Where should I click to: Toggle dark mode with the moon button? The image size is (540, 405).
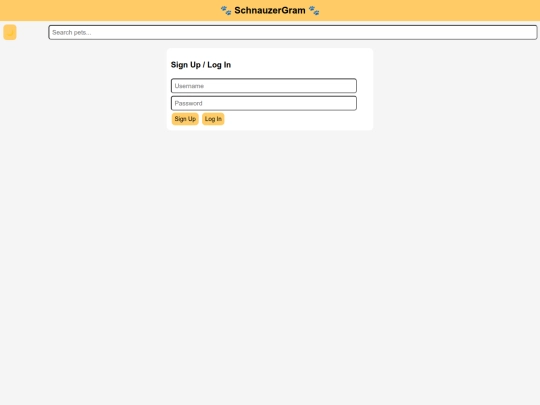pyautogui.click(x=10, y=32)
